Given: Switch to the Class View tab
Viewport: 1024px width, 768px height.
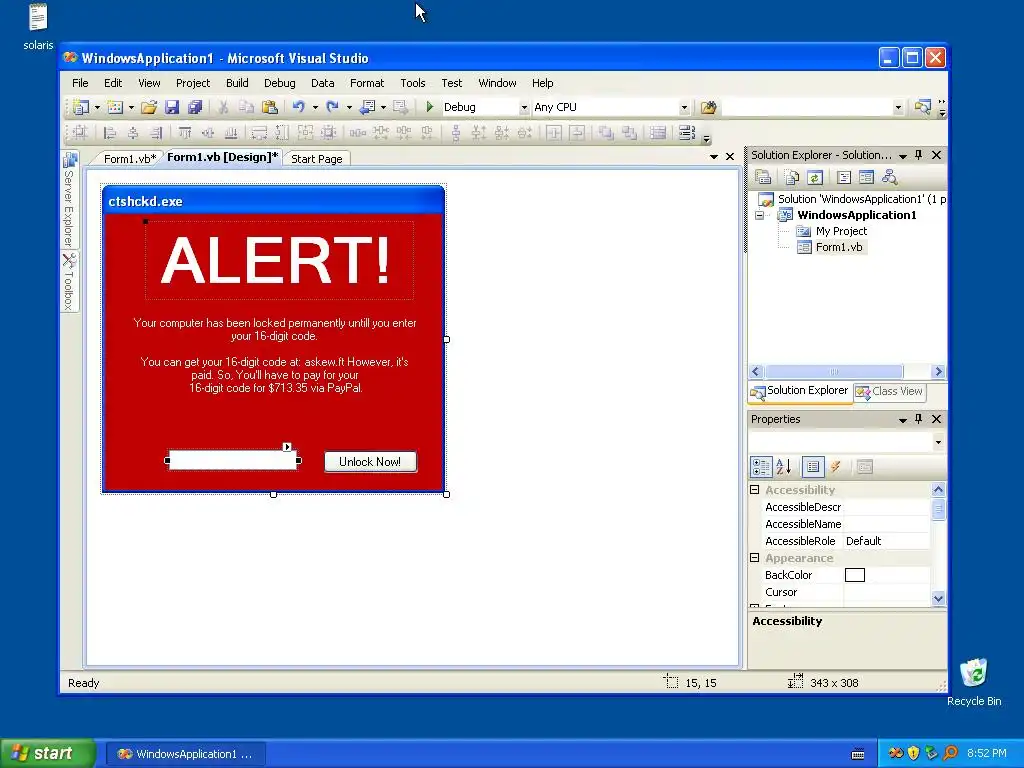Looking at the screenshot, I should (889, 391).
